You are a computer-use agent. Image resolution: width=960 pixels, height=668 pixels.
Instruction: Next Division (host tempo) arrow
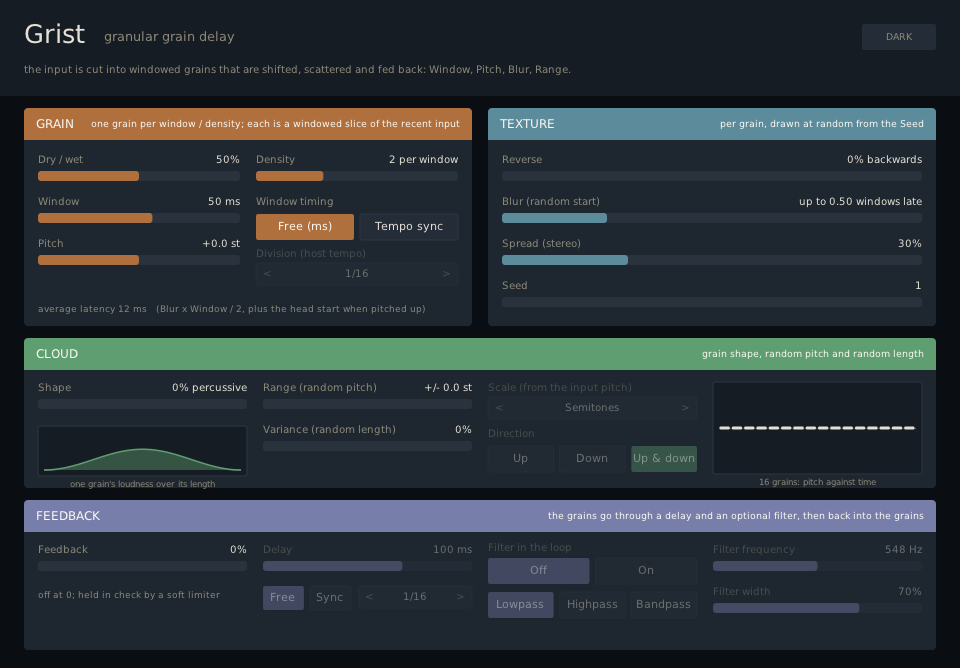click(x=446, y=274)
